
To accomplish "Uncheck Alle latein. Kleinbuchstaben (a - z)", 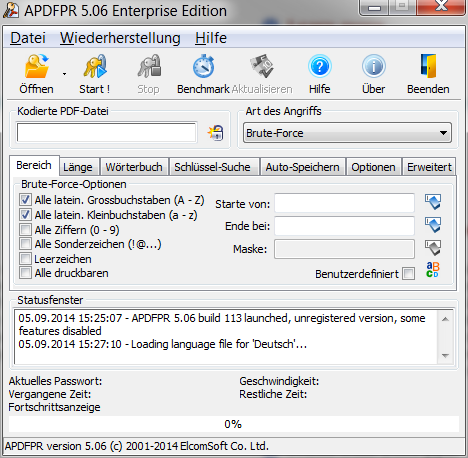I will tap(25, 215).
